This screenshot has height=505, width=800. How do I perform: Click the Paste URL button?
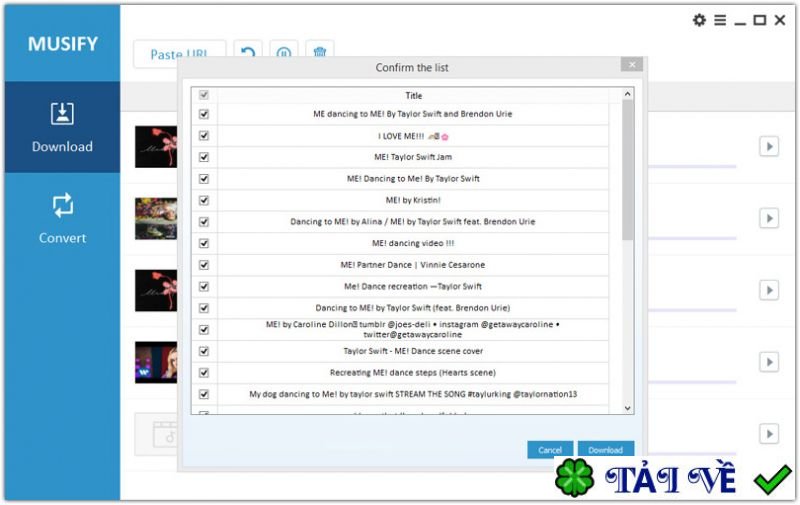point(179,54)
